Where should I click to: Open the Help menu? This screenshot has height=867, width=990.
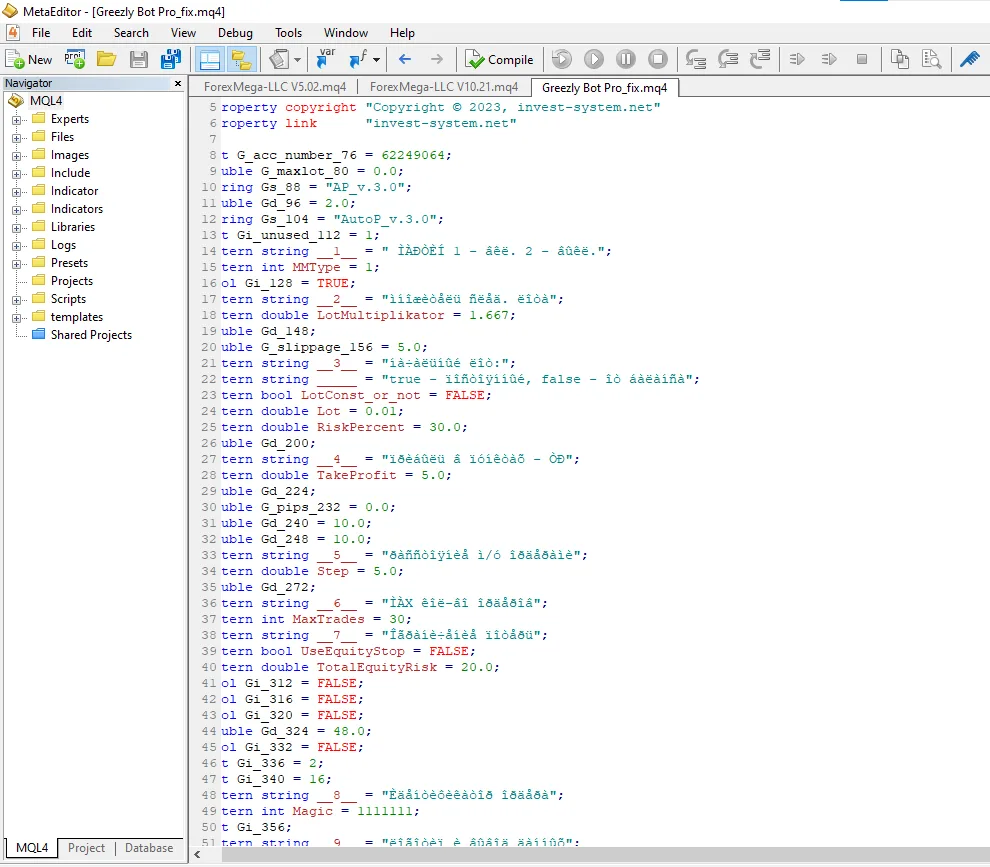[402, 33]
